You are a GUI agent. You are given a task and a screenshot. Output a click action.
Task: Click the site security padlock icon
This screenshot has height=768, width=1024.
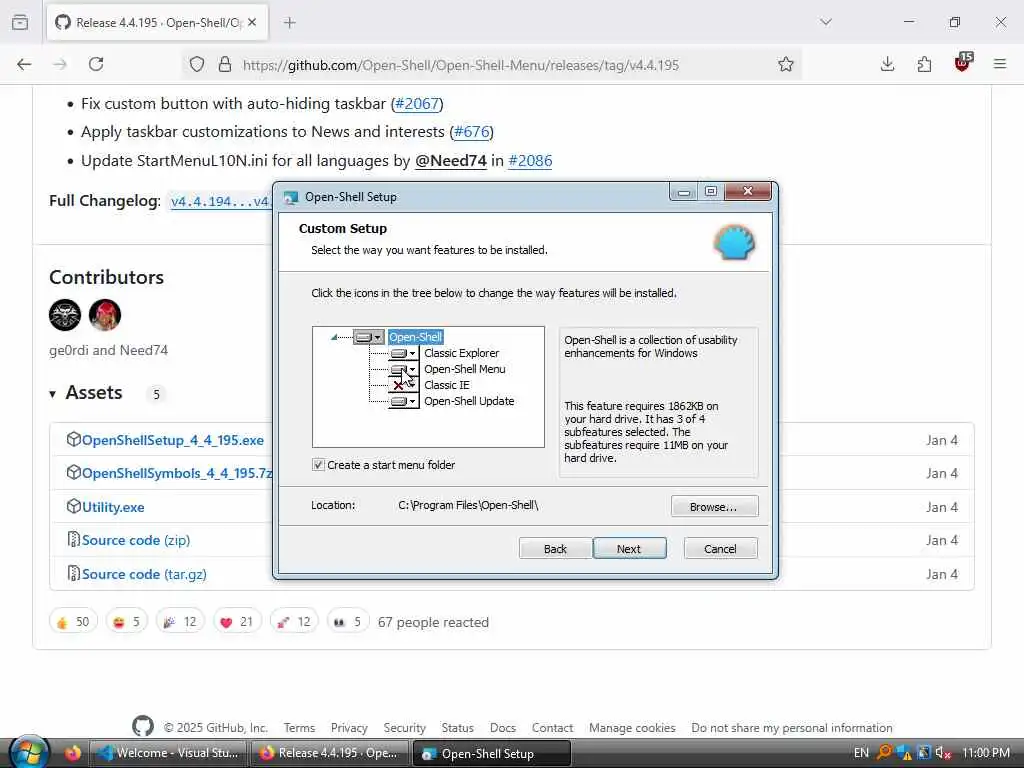(225, 64)
